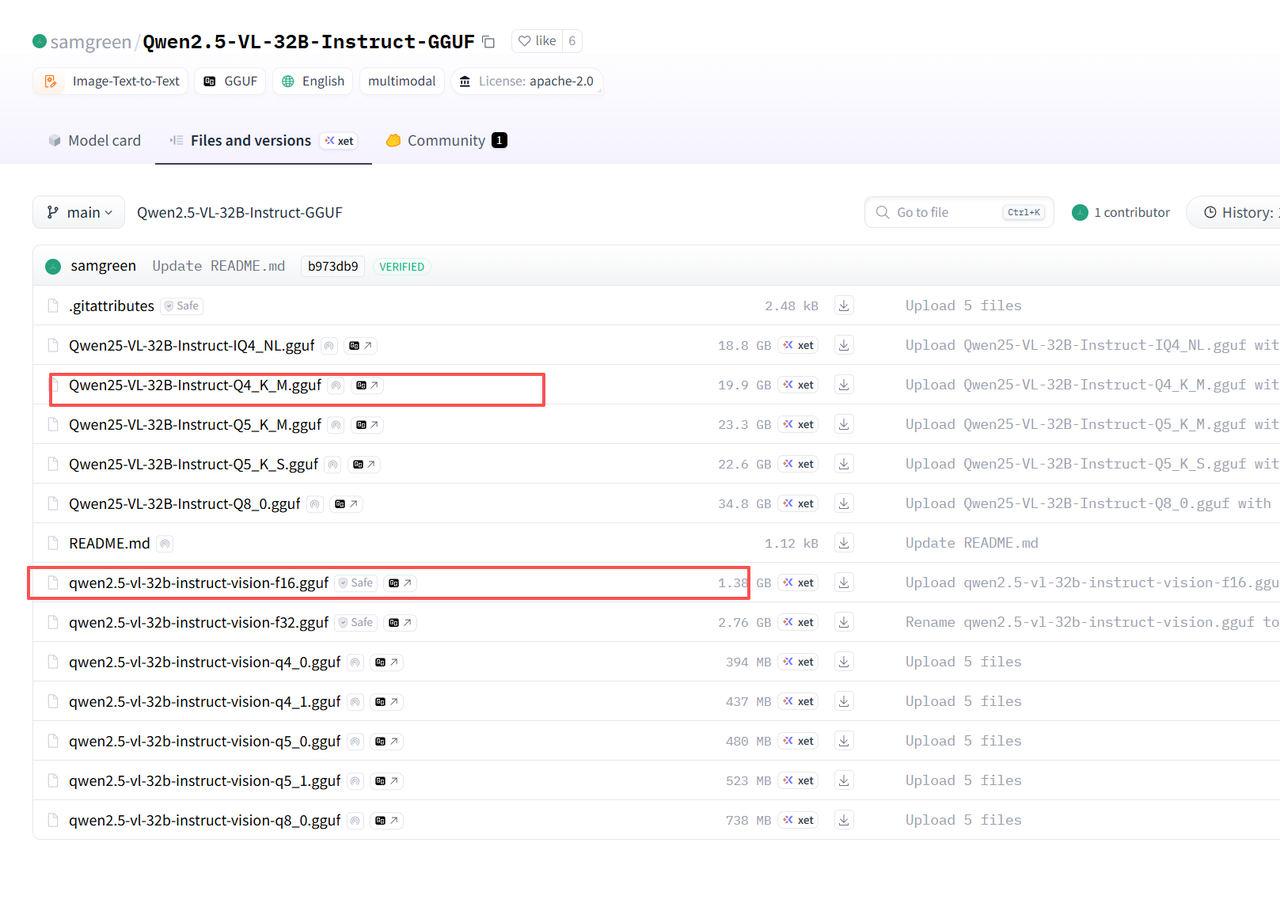Image resolution: width=1280 pixels, height=907 pixels.
Task: Open the Update README.md commit message
Action: [218, 266]
